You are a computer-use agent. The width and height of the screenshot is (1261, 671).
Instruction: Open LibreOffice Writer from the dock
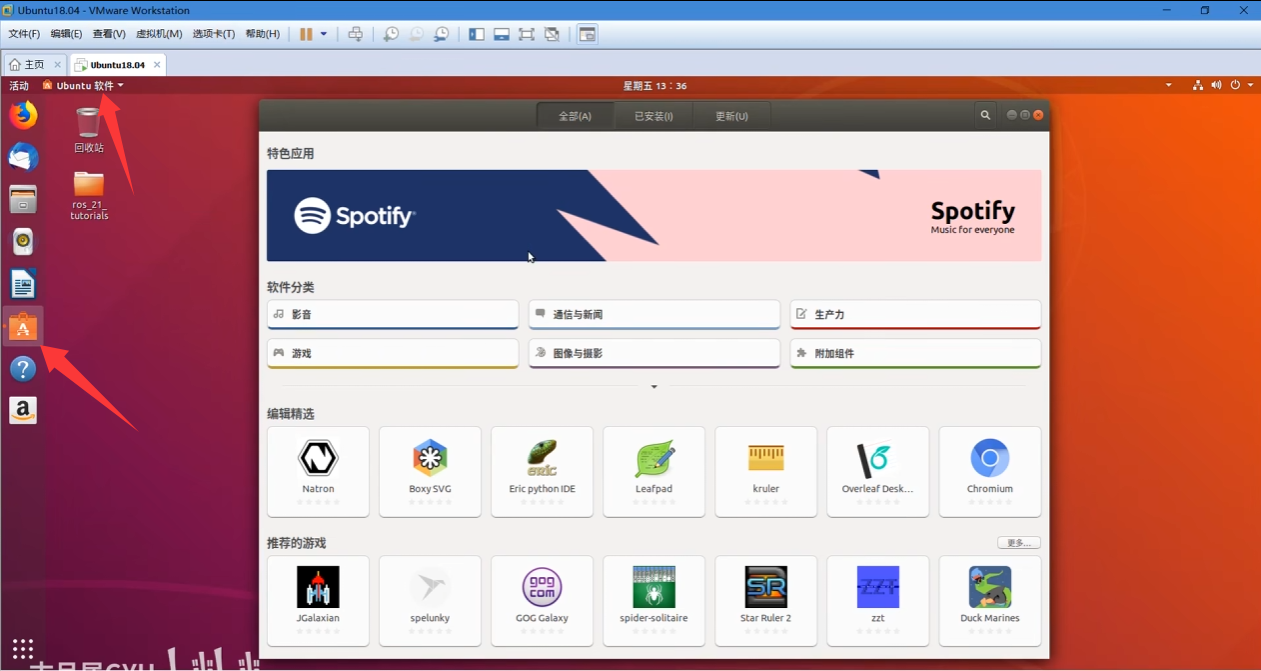point(23,284)
